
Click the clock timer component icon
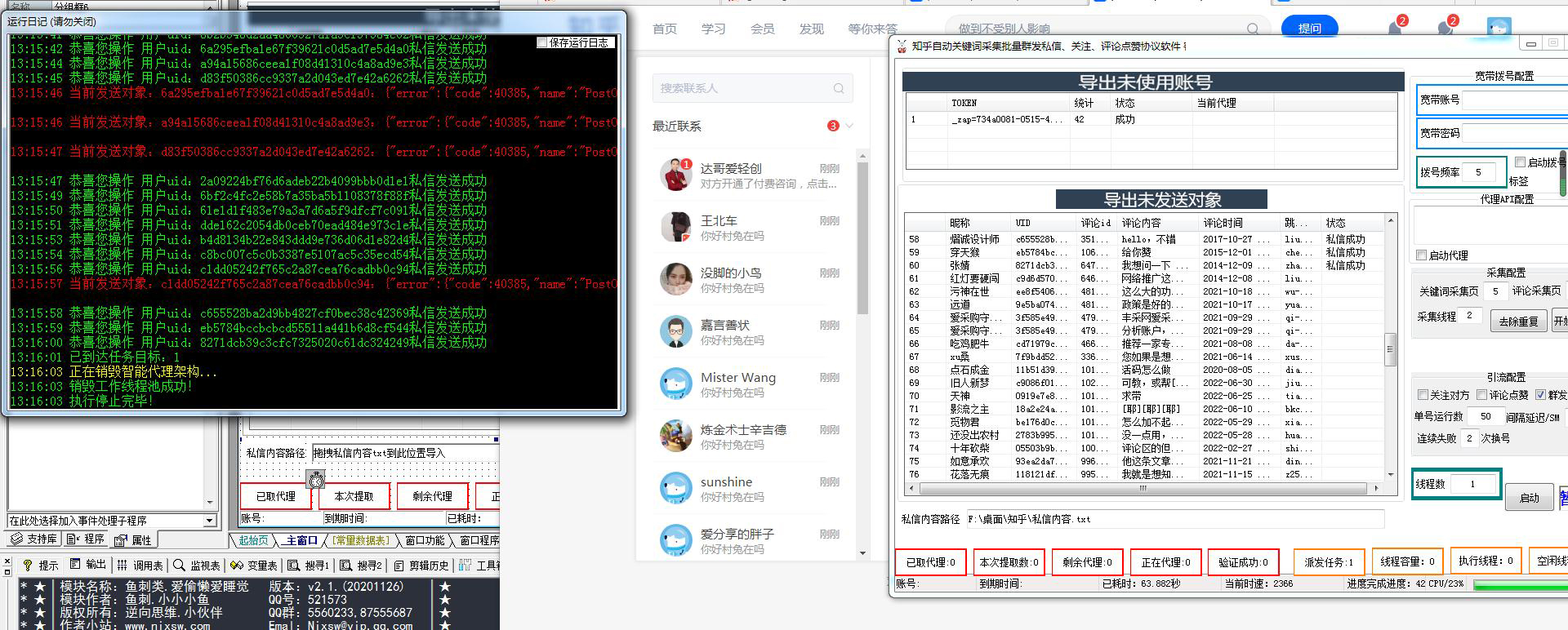click(316, 479)
